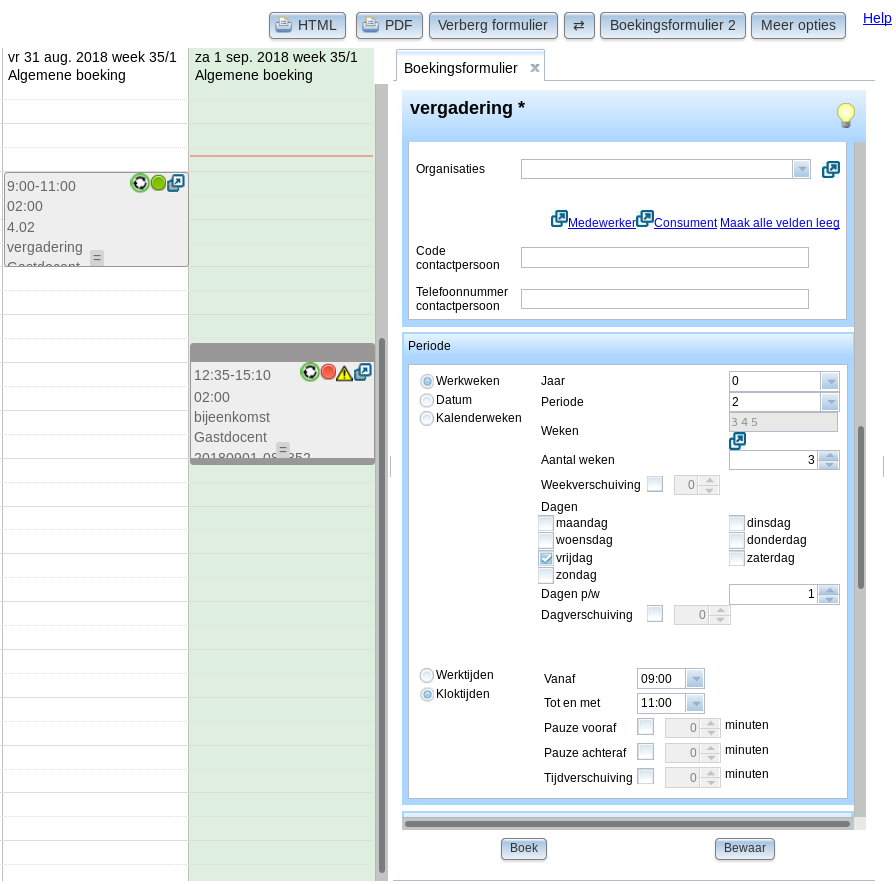The width and height of the screenshot is (896, 884).
Task: Click the Consument link
Action: (685, 223)
